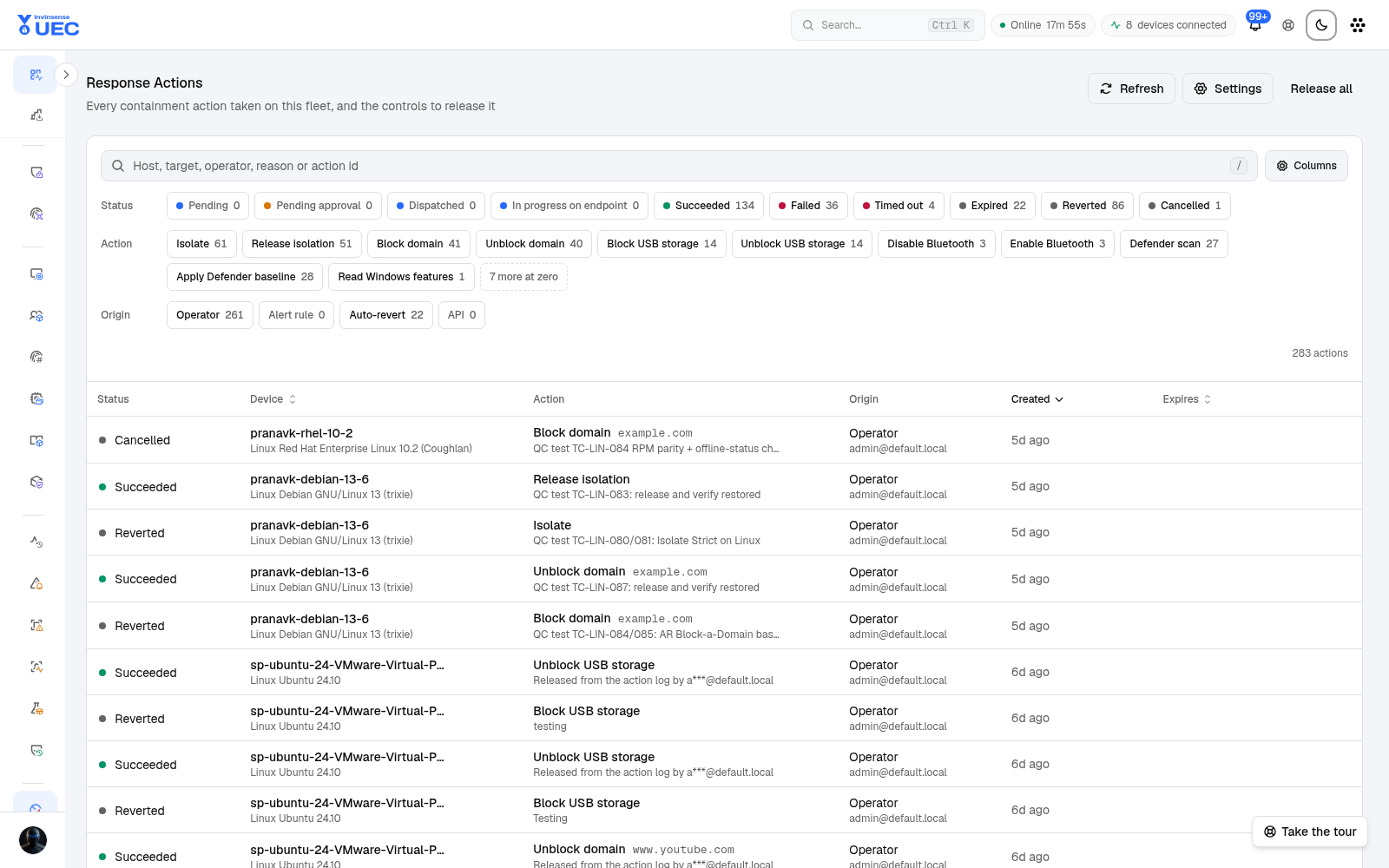Open the Unblock domain www.youtube.com row
The height and width of the screenshot is (868, 1389).
point(724,852)
